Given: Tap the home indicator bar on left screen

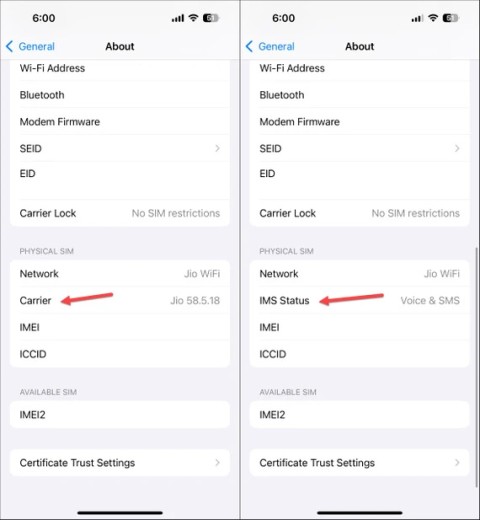Looking at the screenshot, I should coord(120,513).
